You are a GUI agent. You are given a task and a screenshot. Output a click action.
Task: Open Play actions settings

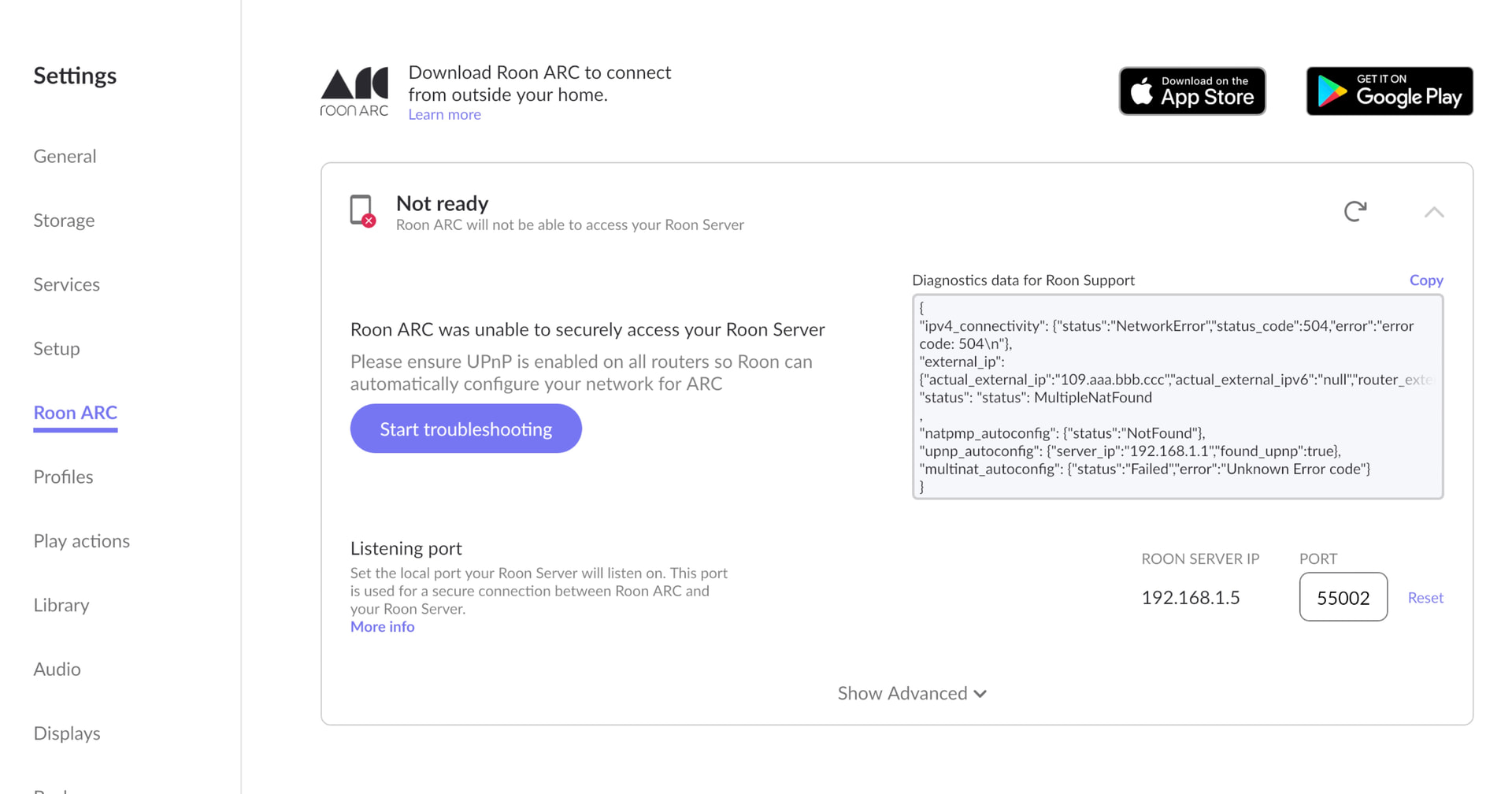pos(81,541)
